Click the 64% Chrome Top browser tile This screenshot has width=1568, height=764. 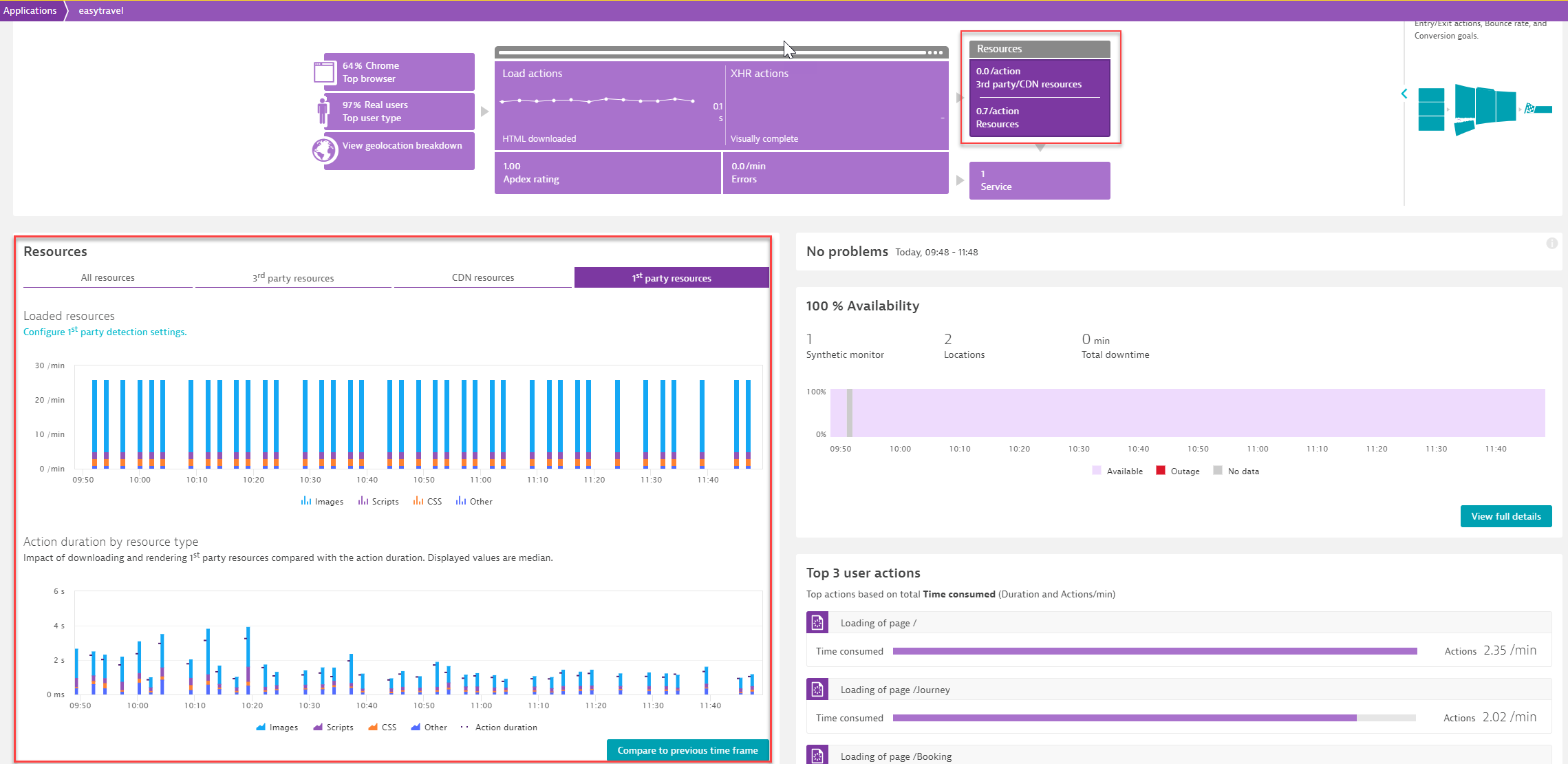[x=399, y=72]
